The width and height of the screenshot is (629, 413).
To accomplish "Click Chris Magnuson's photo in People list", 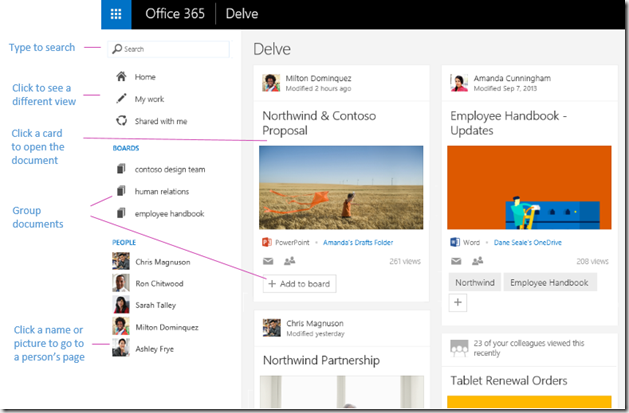I will point(121,261).
